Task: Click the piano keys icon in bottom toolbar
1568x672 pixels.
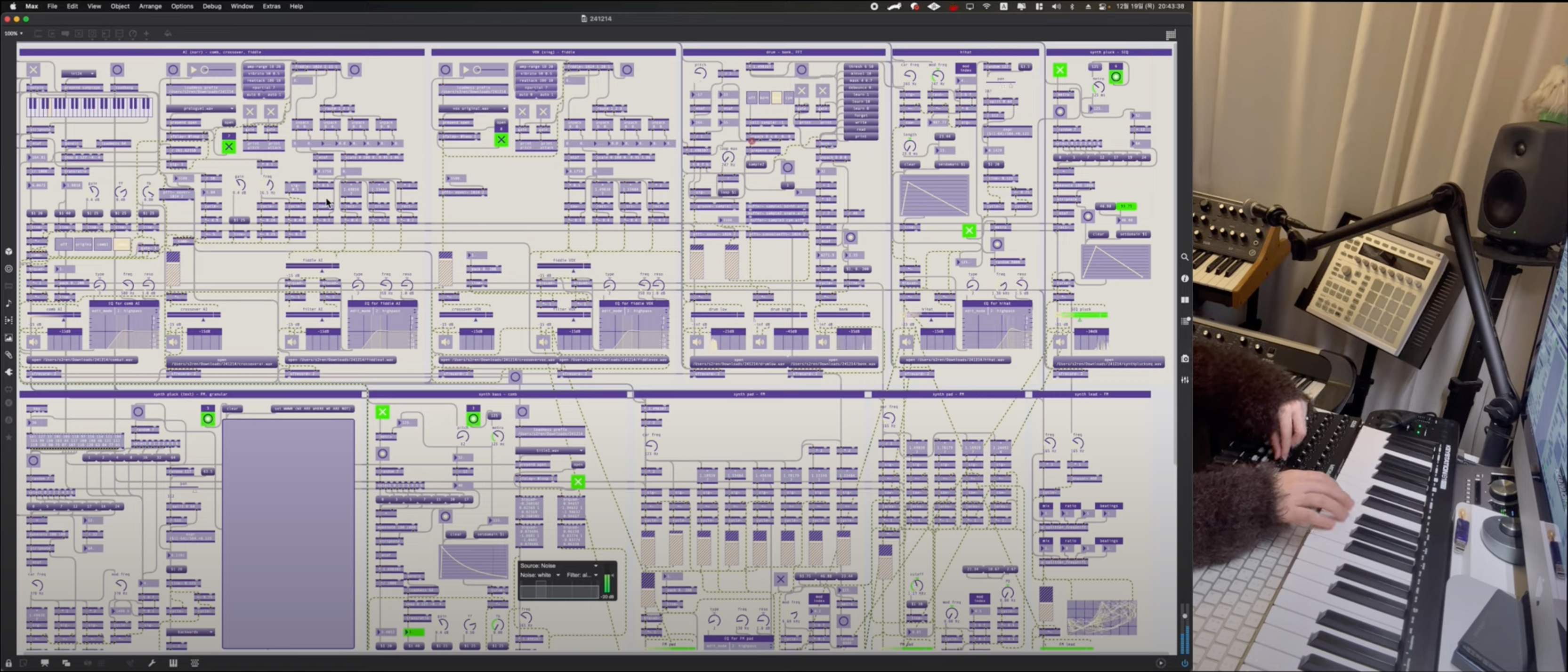Action: 173,663
